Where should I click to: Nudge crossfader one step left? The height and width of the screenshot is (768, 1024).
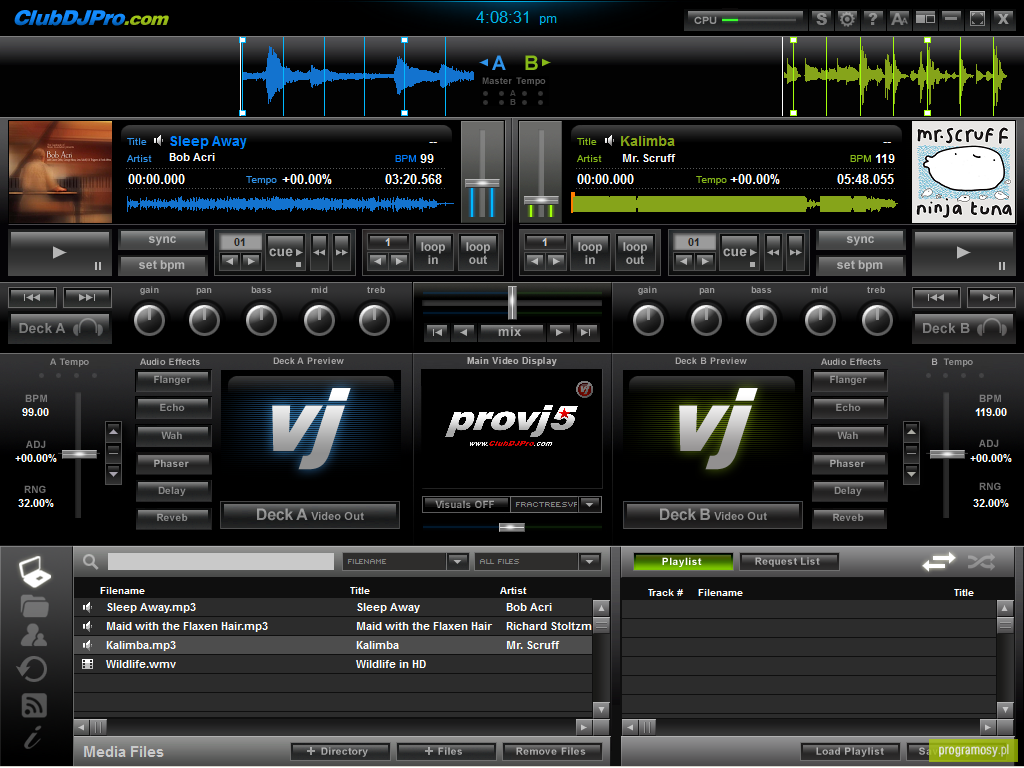464,332
